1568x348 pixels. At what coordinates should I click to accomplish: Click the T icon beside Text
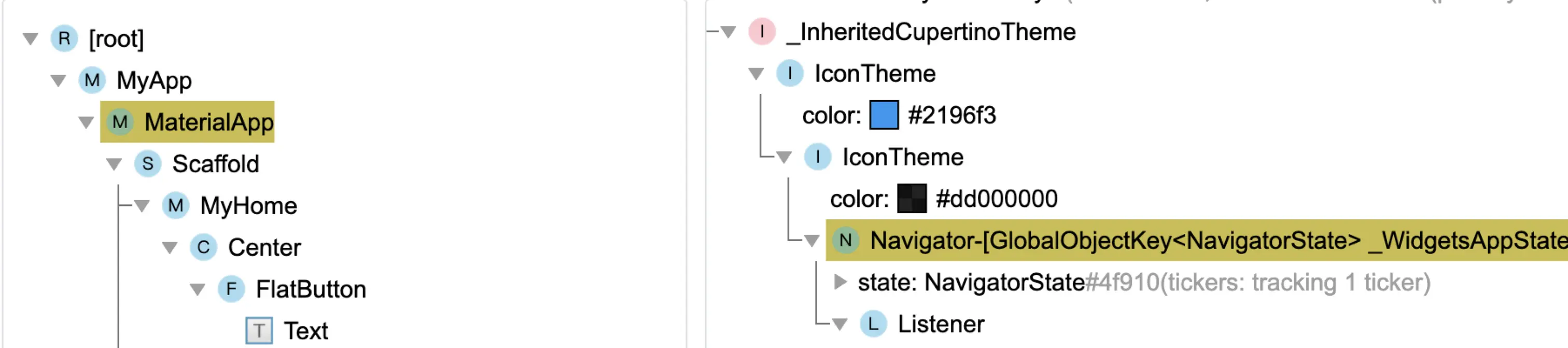coord(259,331)
